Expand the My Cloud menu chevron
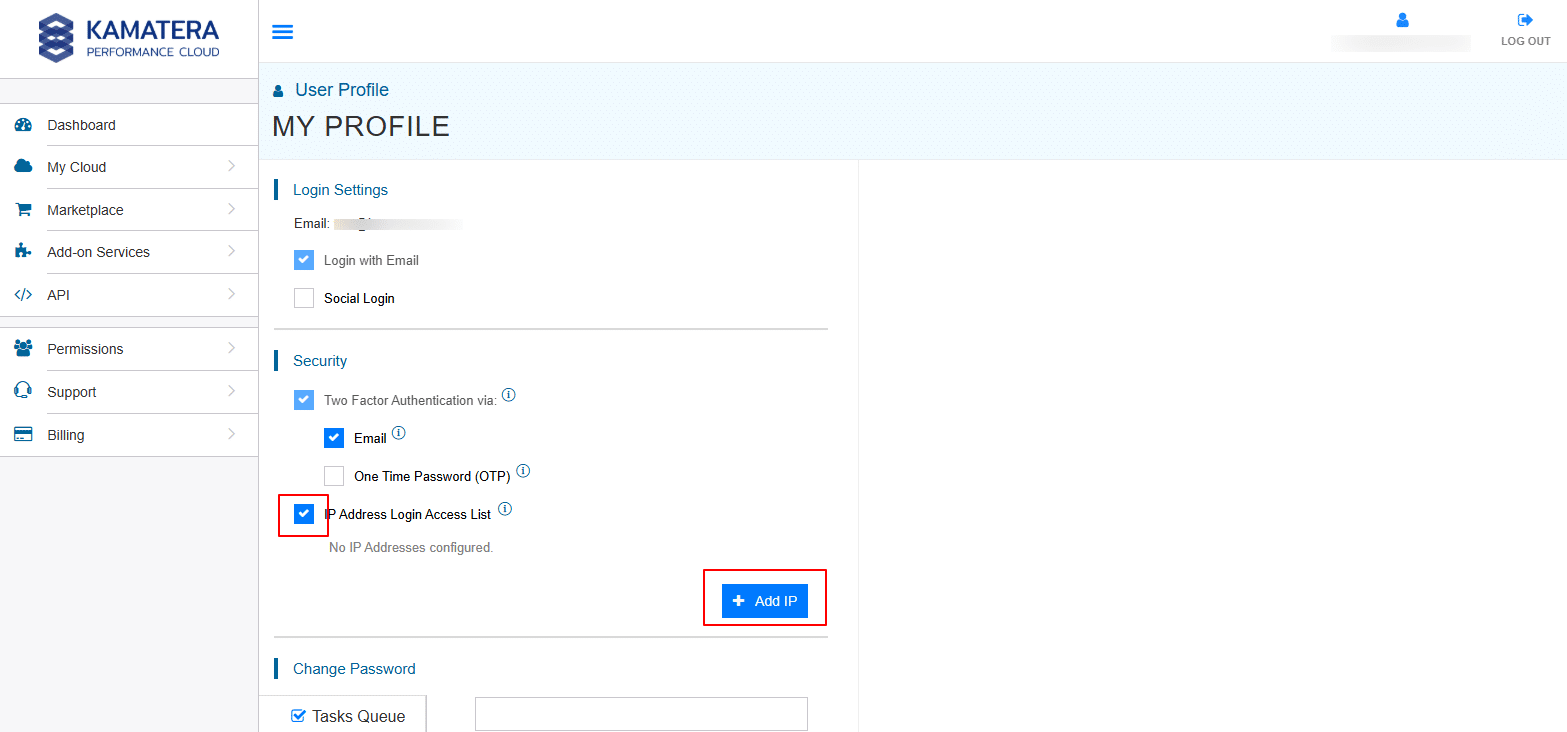This screenshot has width=1567, height=732. pyautogui.click(x=231, y=167)
